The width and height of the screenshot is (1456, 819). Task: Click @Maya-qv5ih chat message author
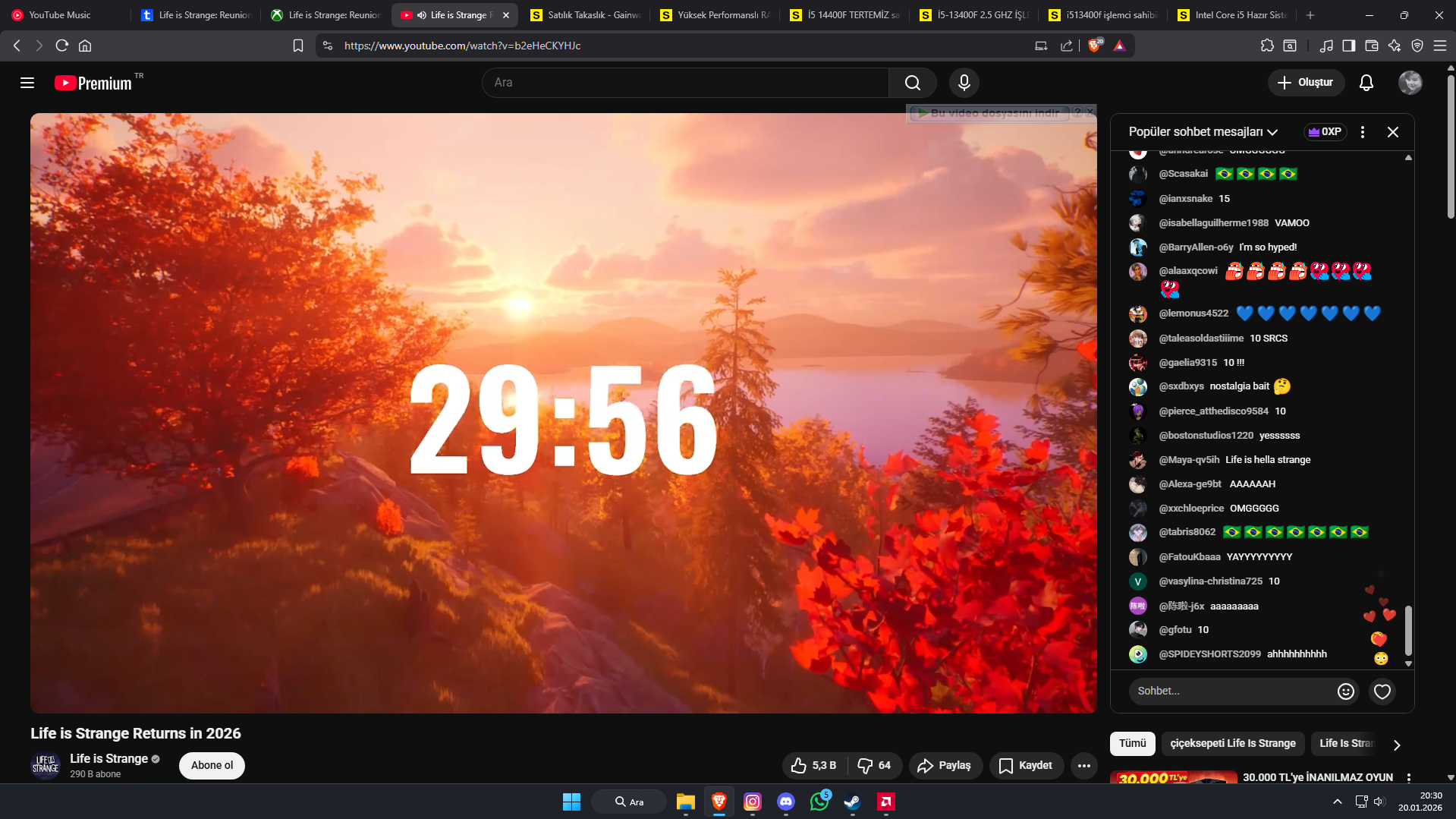[x=1189, y=460]
